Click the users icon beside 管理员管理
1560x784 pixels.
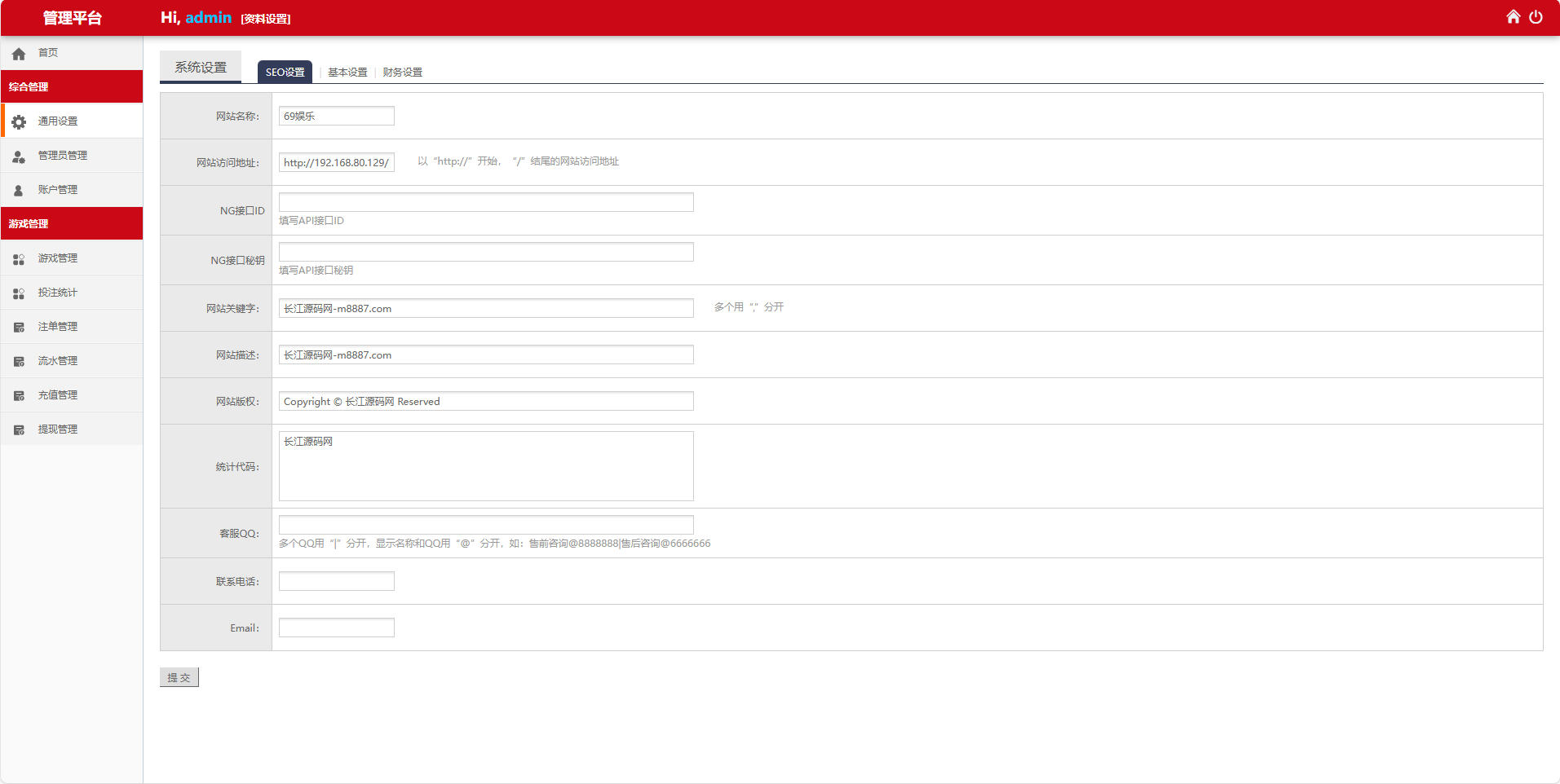19,156
